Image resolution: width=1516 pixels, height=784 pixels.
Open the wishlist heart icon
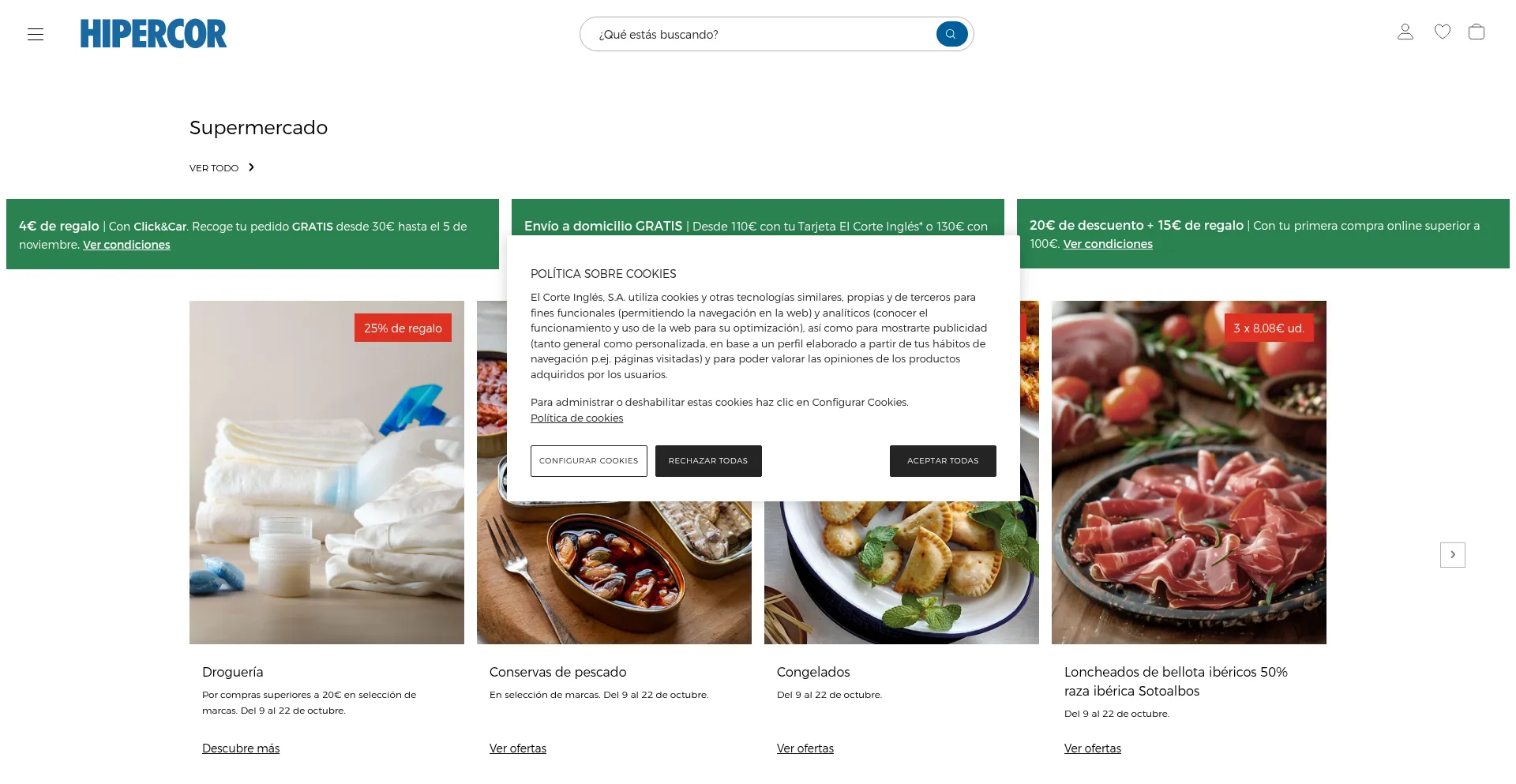[1442, 32]
